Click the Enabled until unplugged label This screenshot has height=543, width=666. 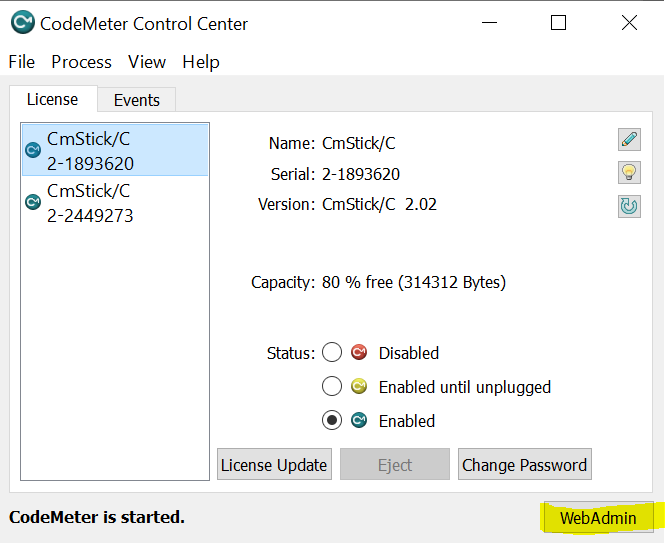pos(465,387)
